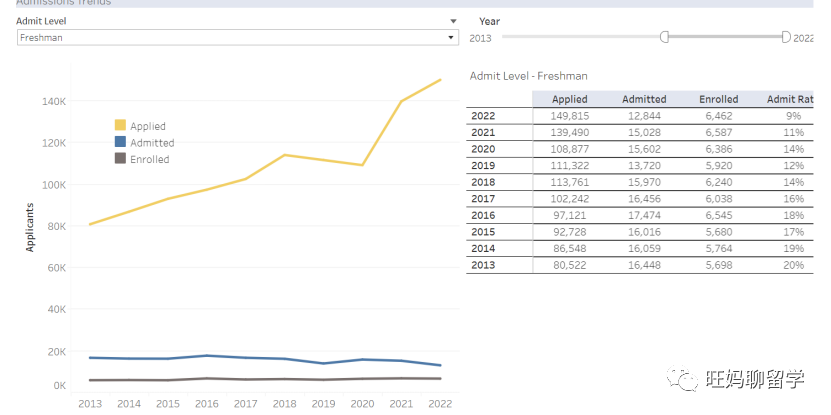This screenshot has height=415, width=831.
Task: Click the 17,474 admitted cell
Action: click(x=644, y=215)
